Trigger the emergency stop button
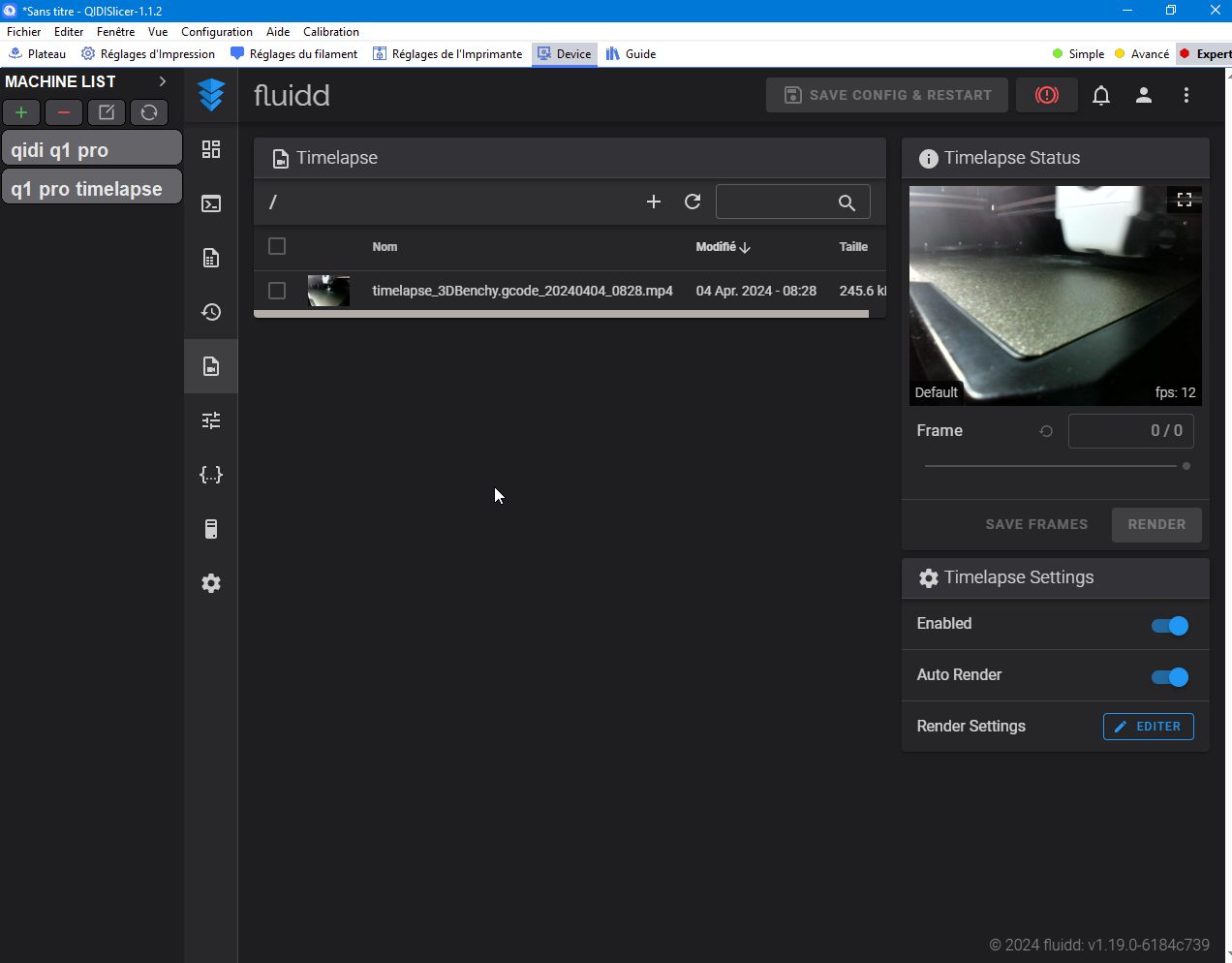Screen dimensions: 1232x963 [x=1047, y=95]
